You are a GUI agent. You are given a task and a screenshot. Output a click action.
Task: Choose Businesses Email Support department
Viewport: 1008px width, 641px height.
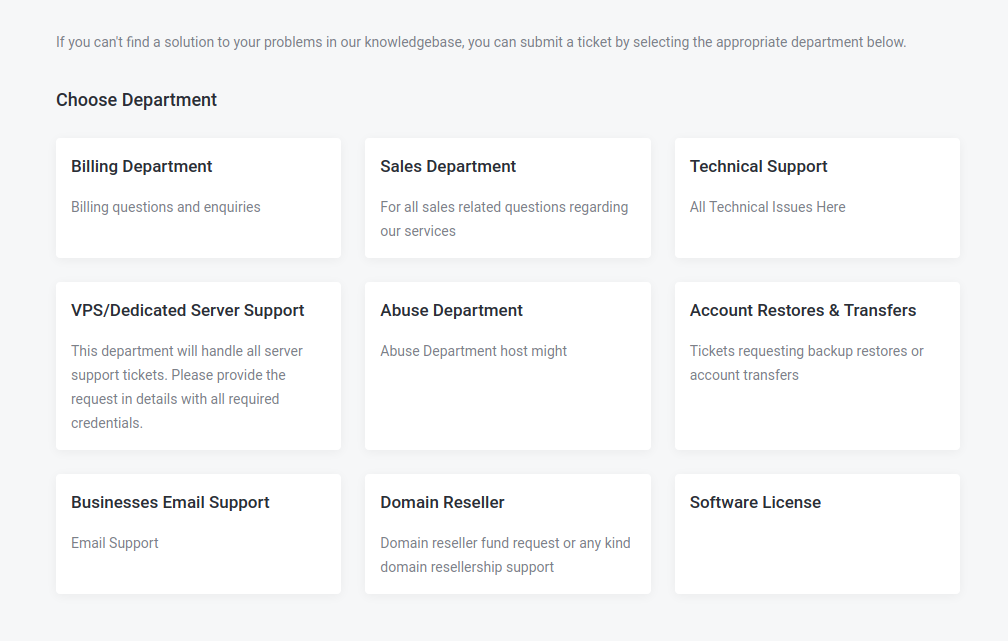pyautogui.click(x=198, y=534)
